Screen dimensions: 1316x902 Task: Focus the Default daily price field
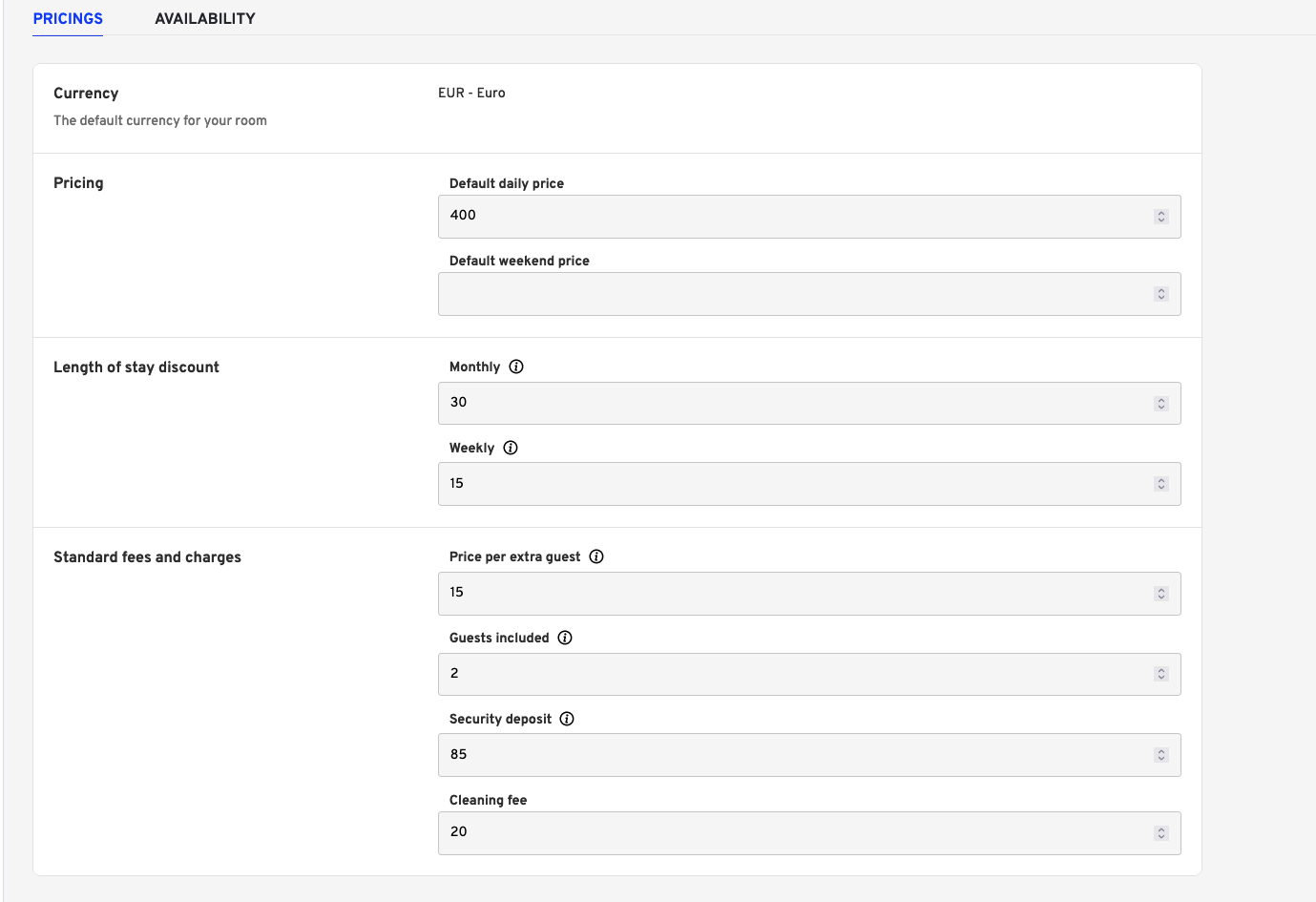(x=809, y=217)
